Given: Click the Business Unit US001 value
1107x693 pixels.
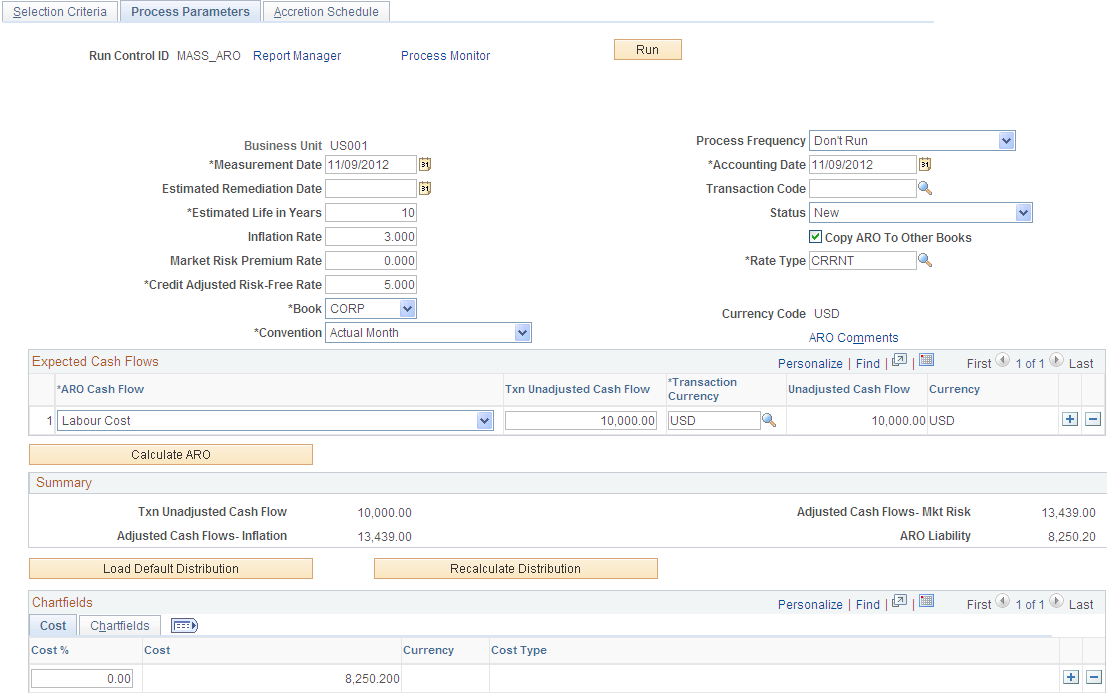Looking at the screenshot, I should (349, 146).
